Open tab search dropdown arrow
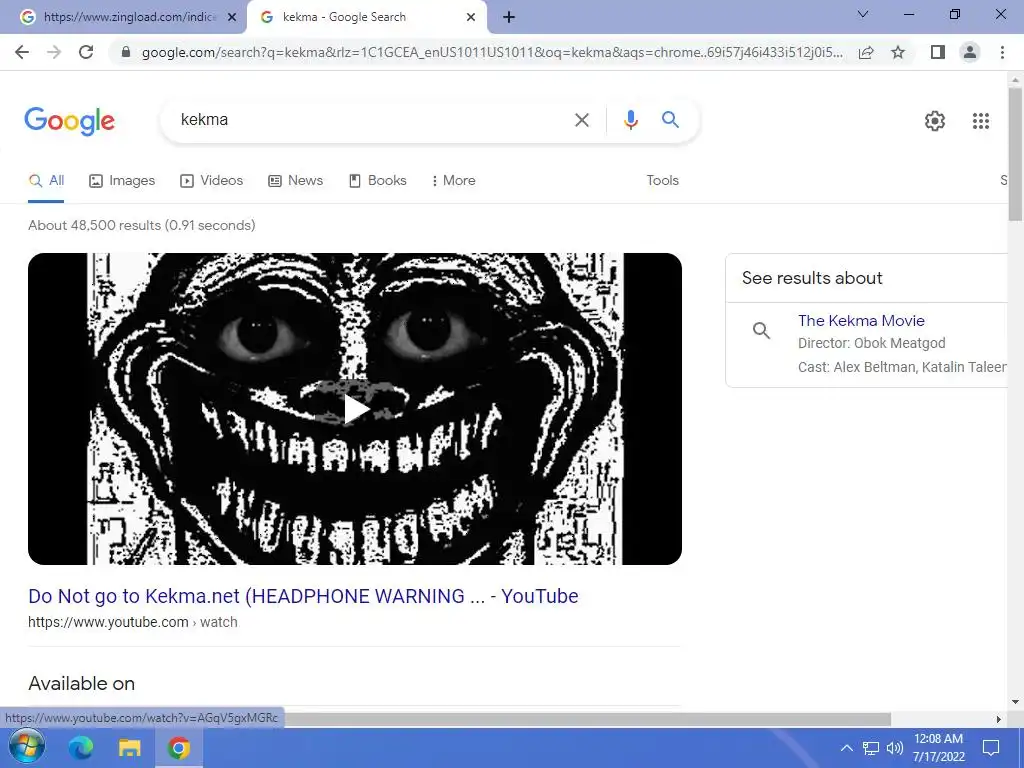 tap(862, 14)
